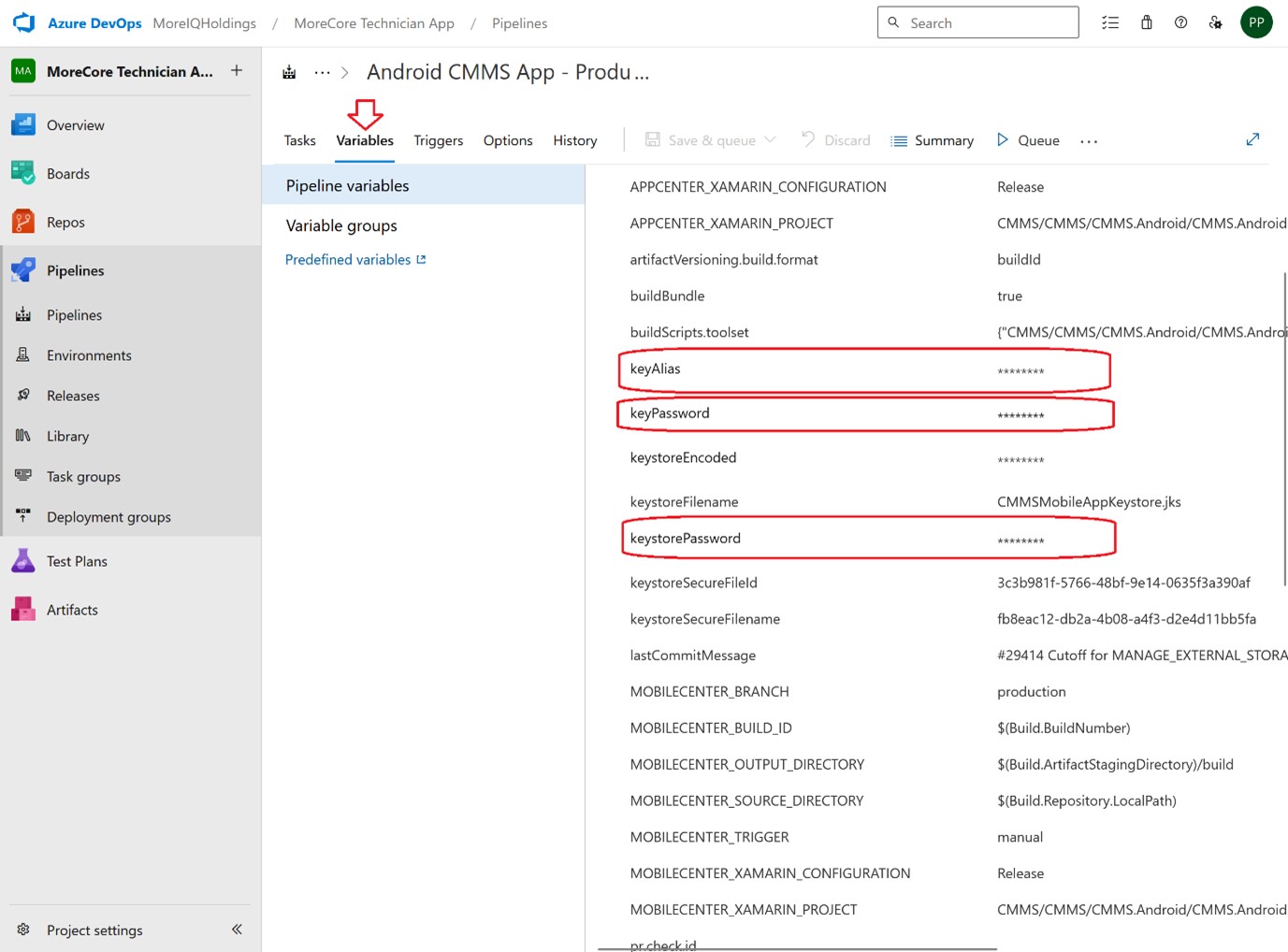Click in the top Search box

[x=988, y=22]
